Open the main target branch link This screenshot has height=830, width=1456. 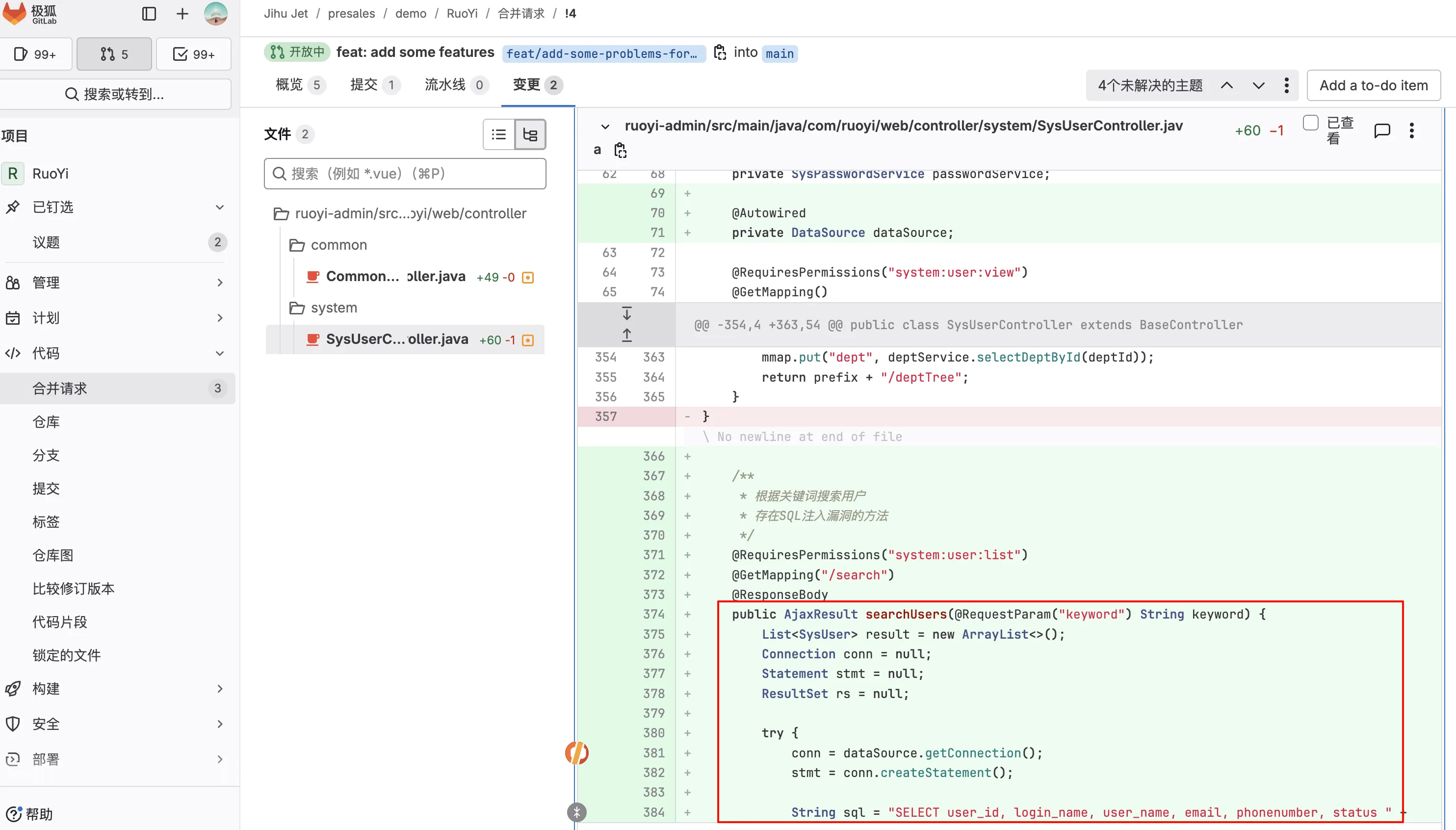[x=780, y=53]
